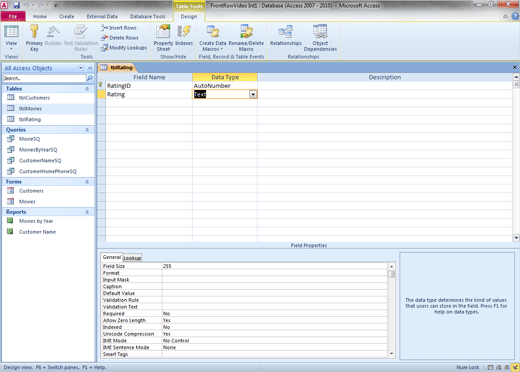The width and height of the screenshot is (520, 372).
Task: Modify Lookups for the field
Action: point(124,48)
